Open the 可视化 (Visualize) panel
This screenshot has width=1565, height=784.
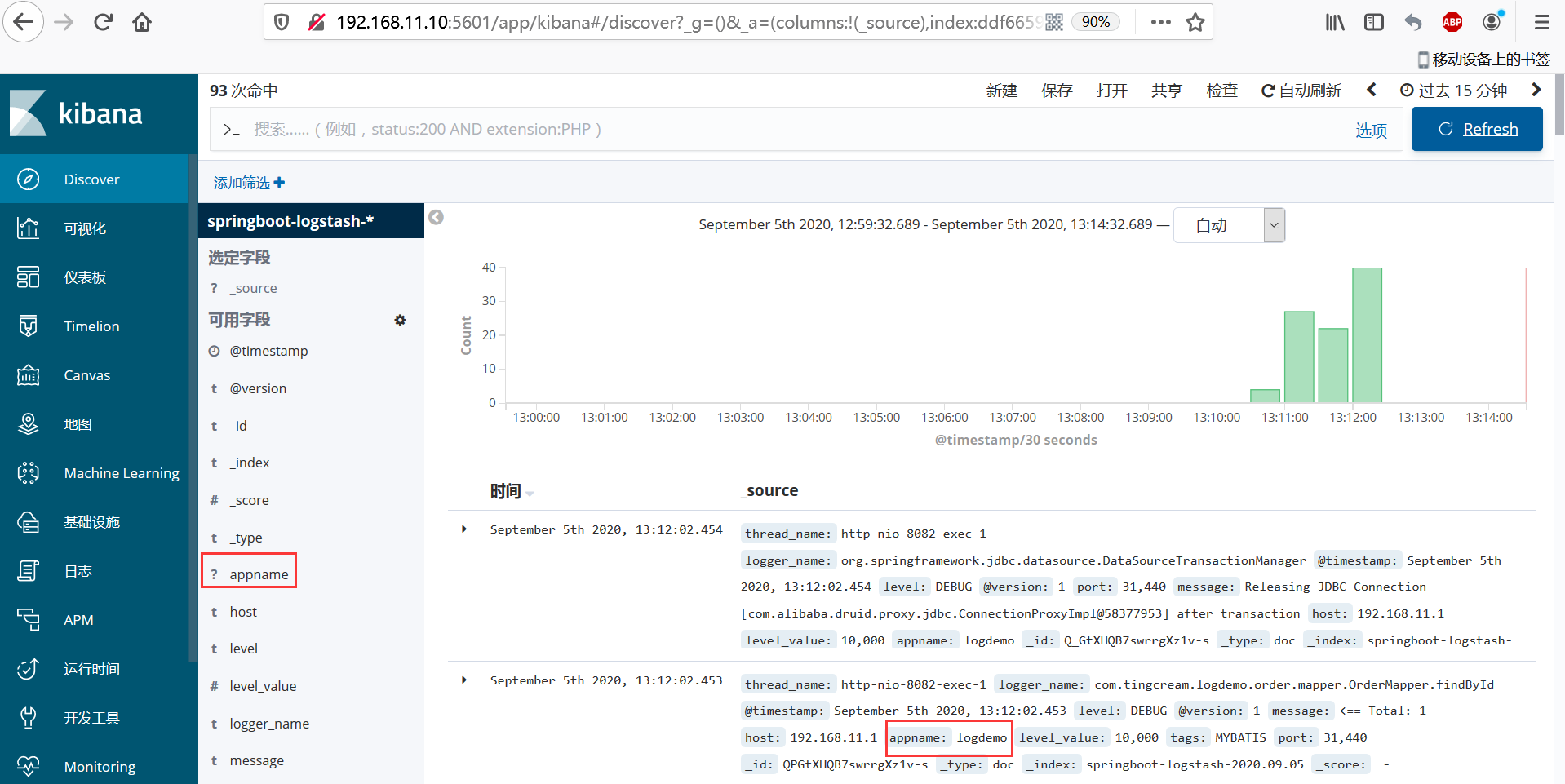(x=85, y=228)
